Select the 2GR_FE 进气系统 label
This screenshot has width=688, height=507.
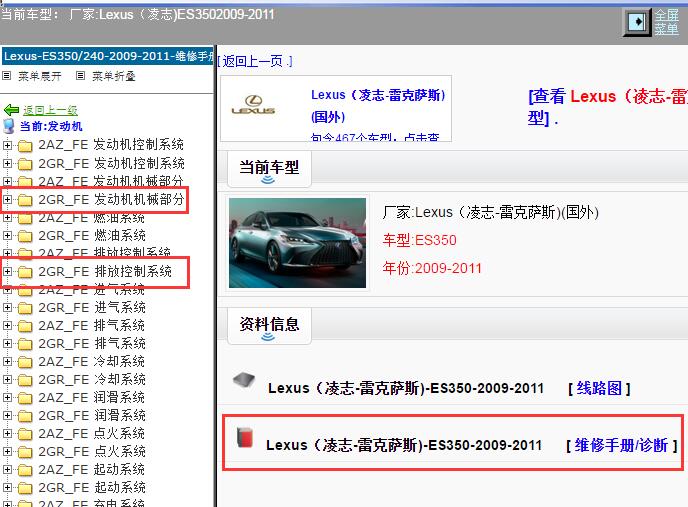pos(92,307)
